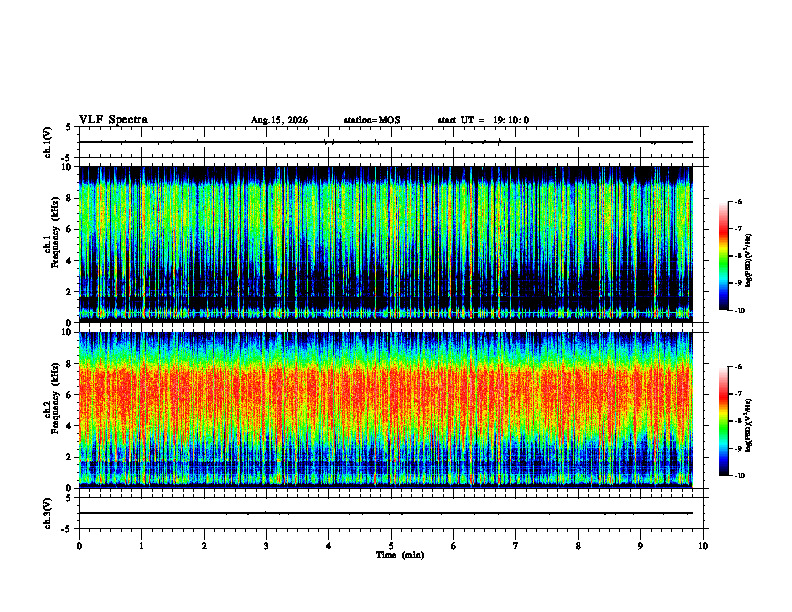Screen dimensions: 792x612
Task: Select the "start UT = 19:10:0" header text
Action: (483, 120)
